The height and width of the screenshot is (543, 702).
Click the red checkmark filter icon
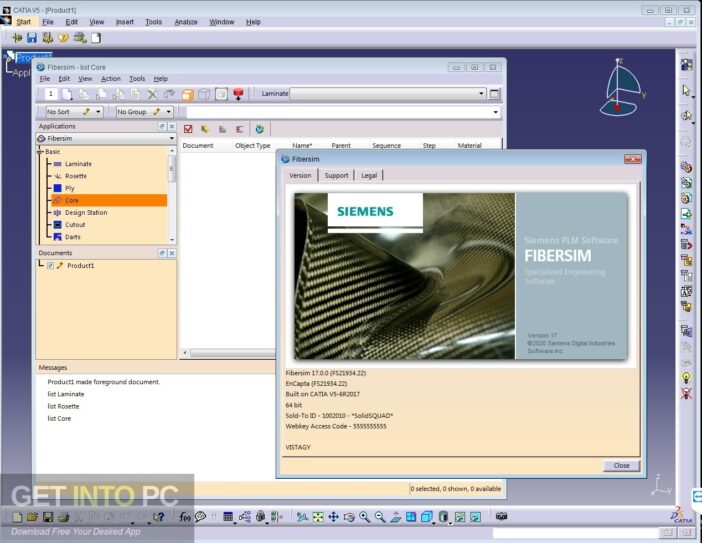(188, 129)
